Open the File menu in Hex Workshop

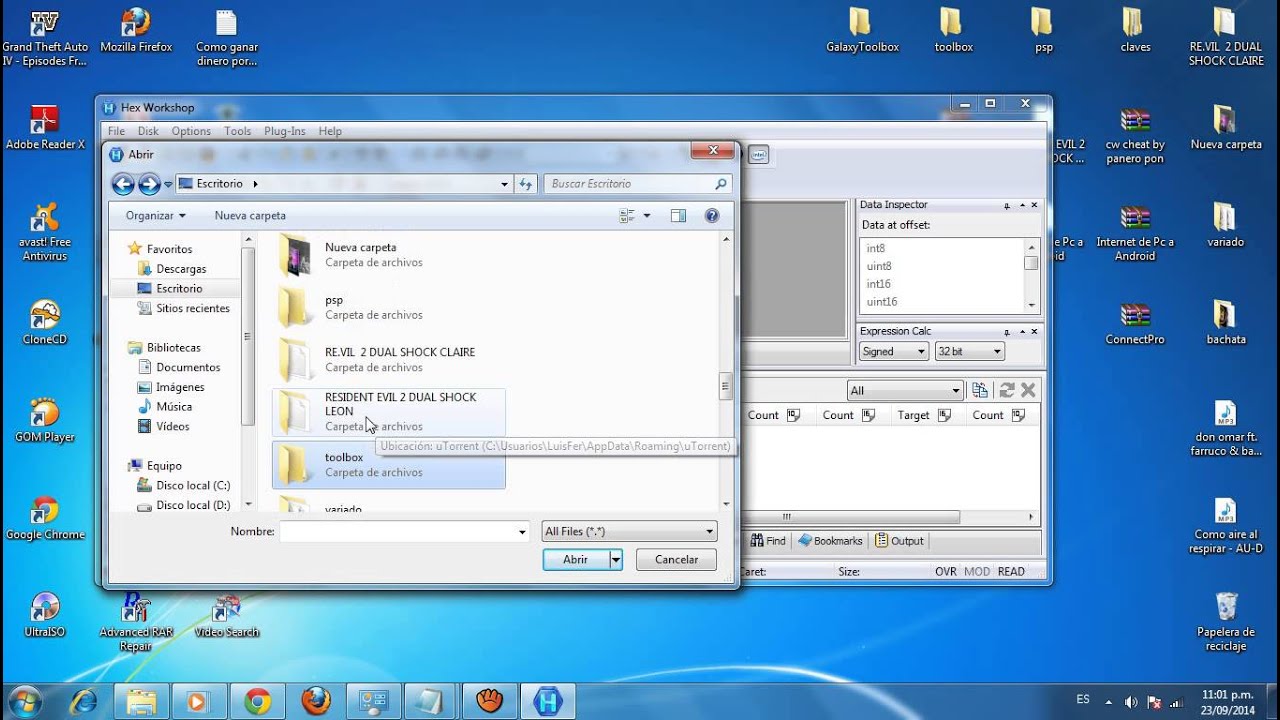coord(116,131)
